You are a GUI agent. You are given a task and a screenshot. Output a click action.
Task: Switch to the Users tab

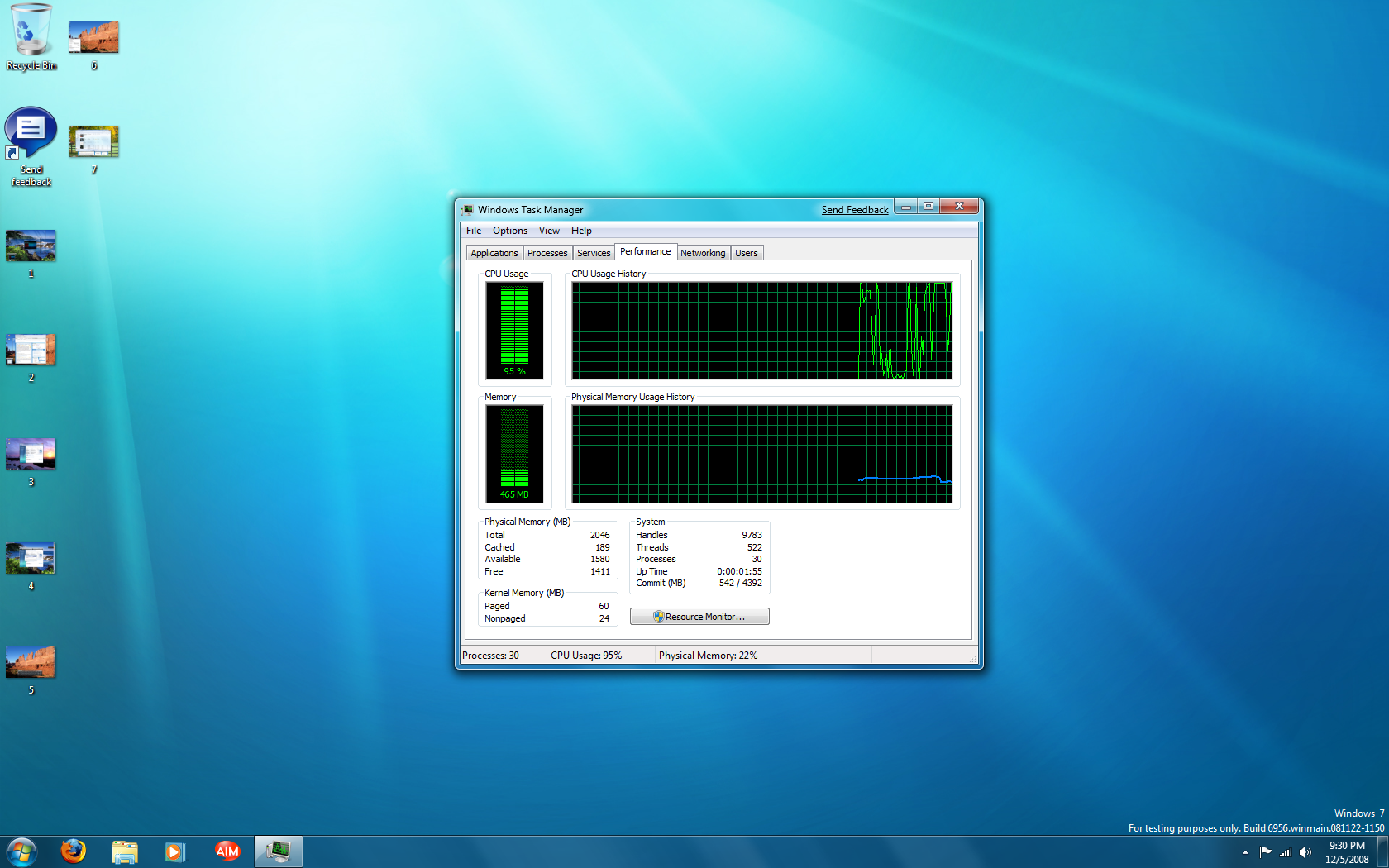coord(747,253)
